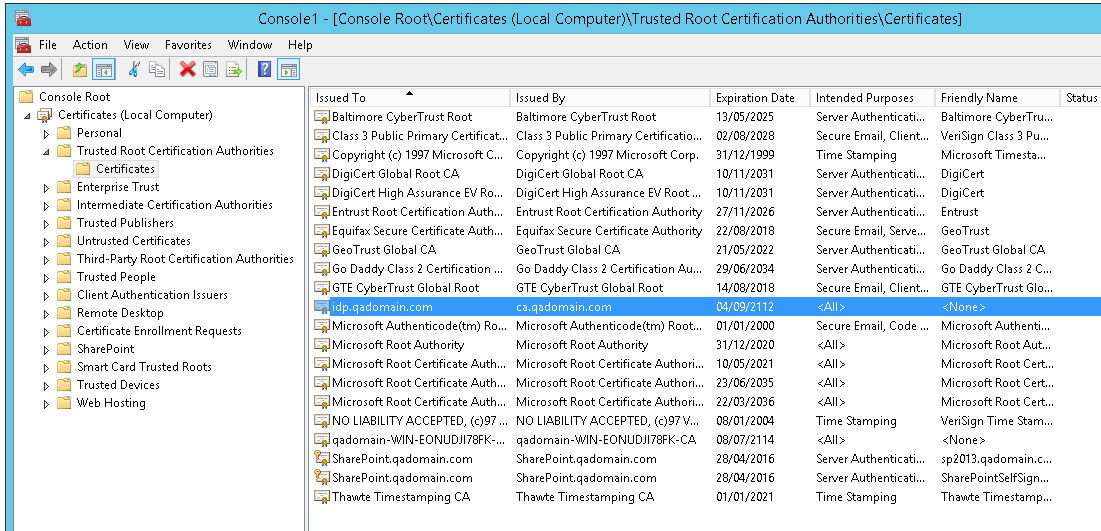This screenshot has height=531, width=1101.
Task: Click the Back arrow in the toolbar
Action: click(x=25, y=69)
